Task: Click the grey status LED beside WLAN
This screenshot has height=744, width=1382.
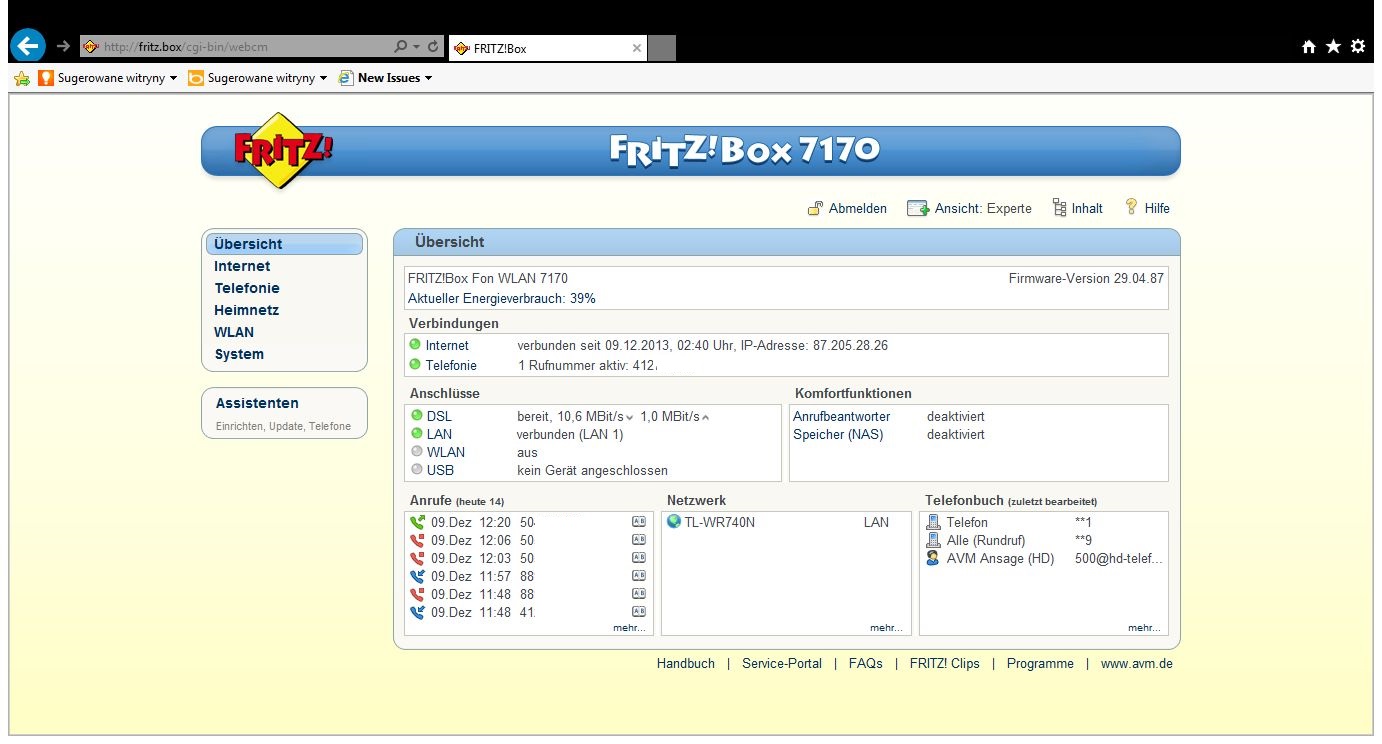Action: coord(417,451)
